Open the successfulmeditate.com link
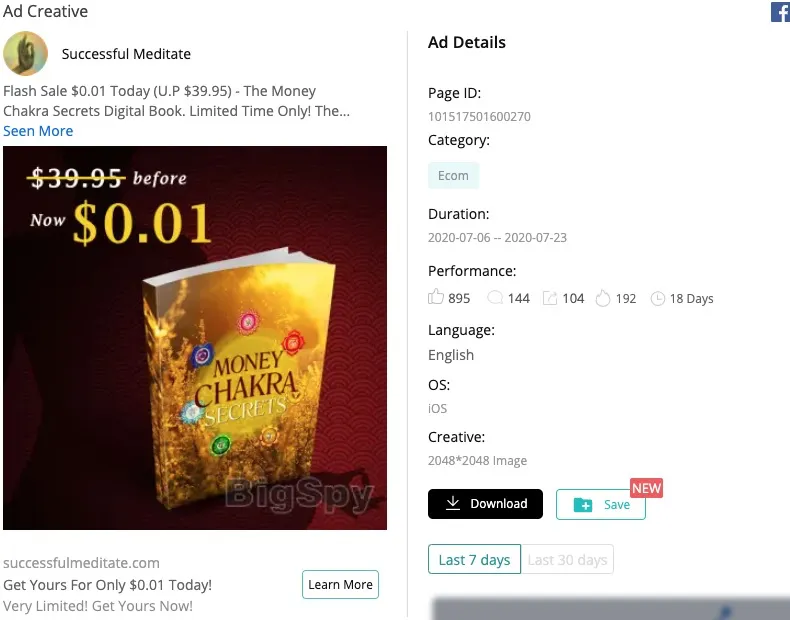The image size is (790, 620). point(81,563)
